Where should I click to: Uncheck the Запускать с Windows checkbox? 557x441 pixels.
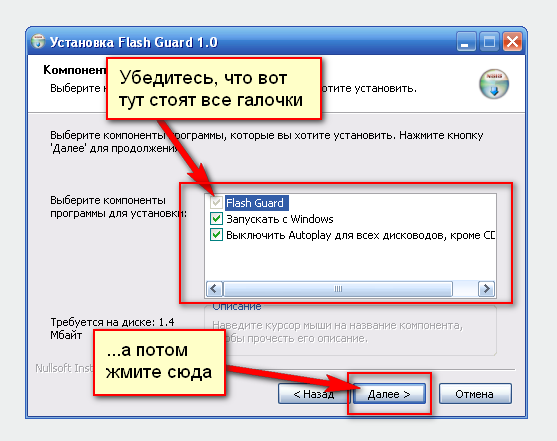click(216, 219)
